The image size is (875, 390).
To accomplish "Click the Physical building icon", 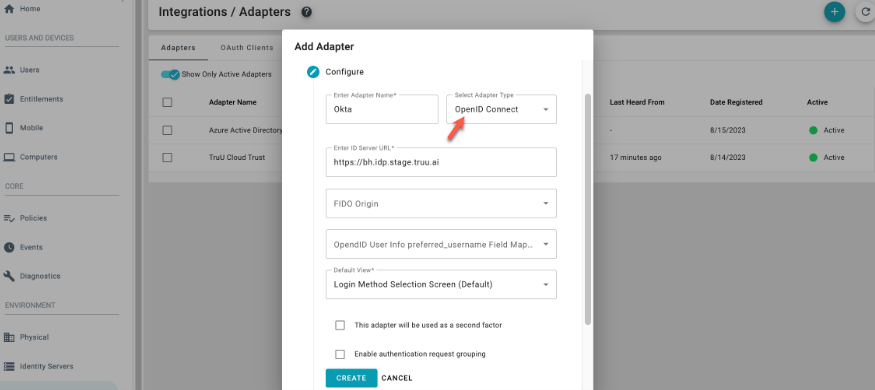I will click(x=9, y=338).
